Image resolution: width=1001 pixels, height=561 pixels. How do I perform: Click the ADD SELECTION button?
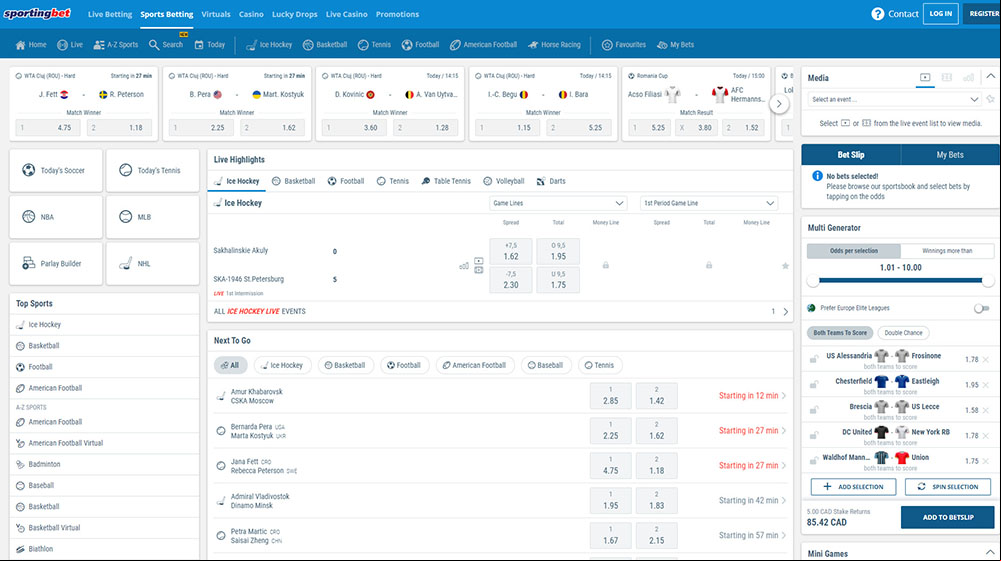tap(854, 486)
